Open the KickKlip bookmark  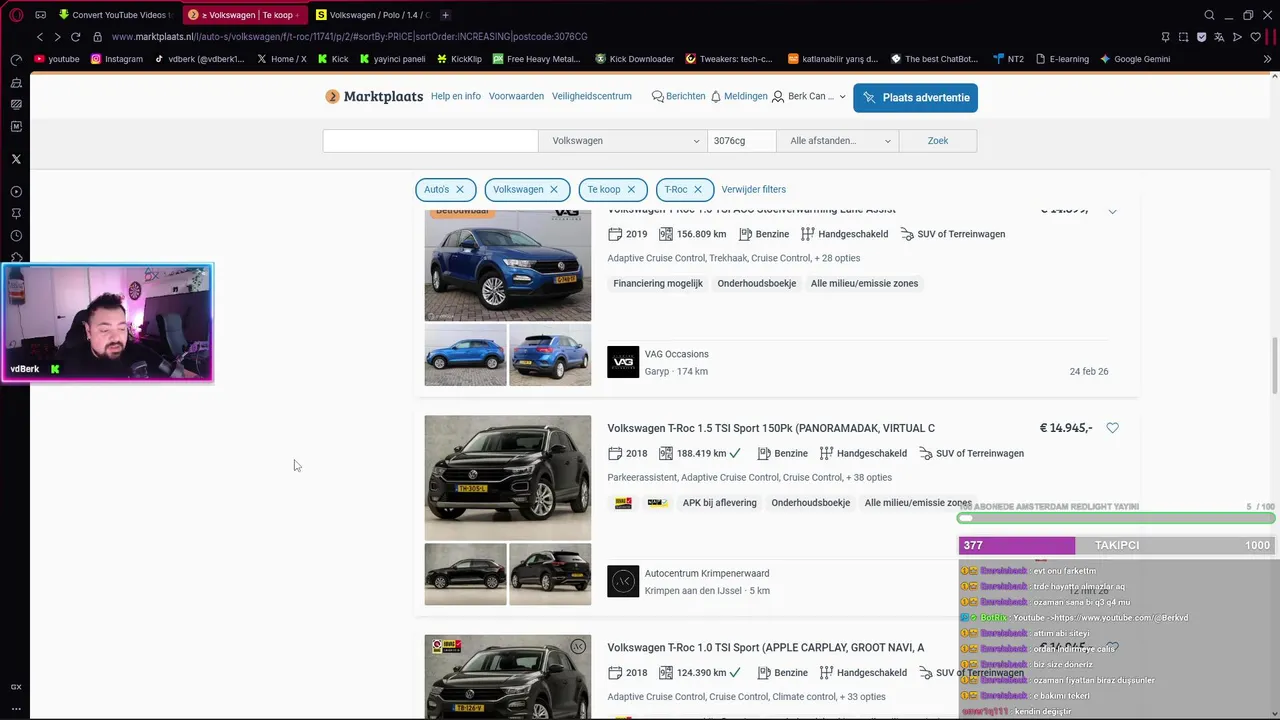459,59
